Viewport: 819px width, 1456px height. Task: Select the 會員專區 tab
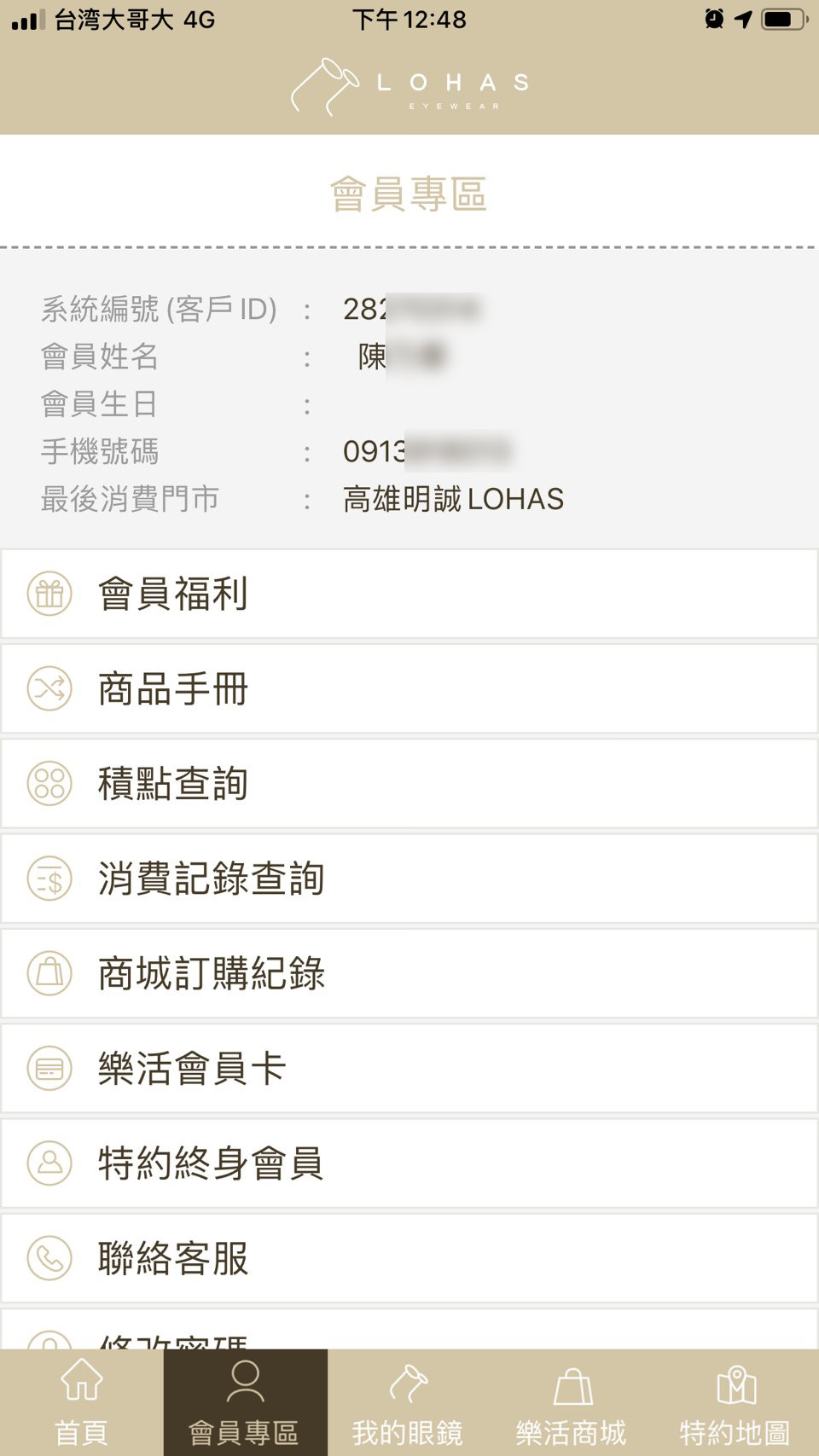coord(245,1402)
